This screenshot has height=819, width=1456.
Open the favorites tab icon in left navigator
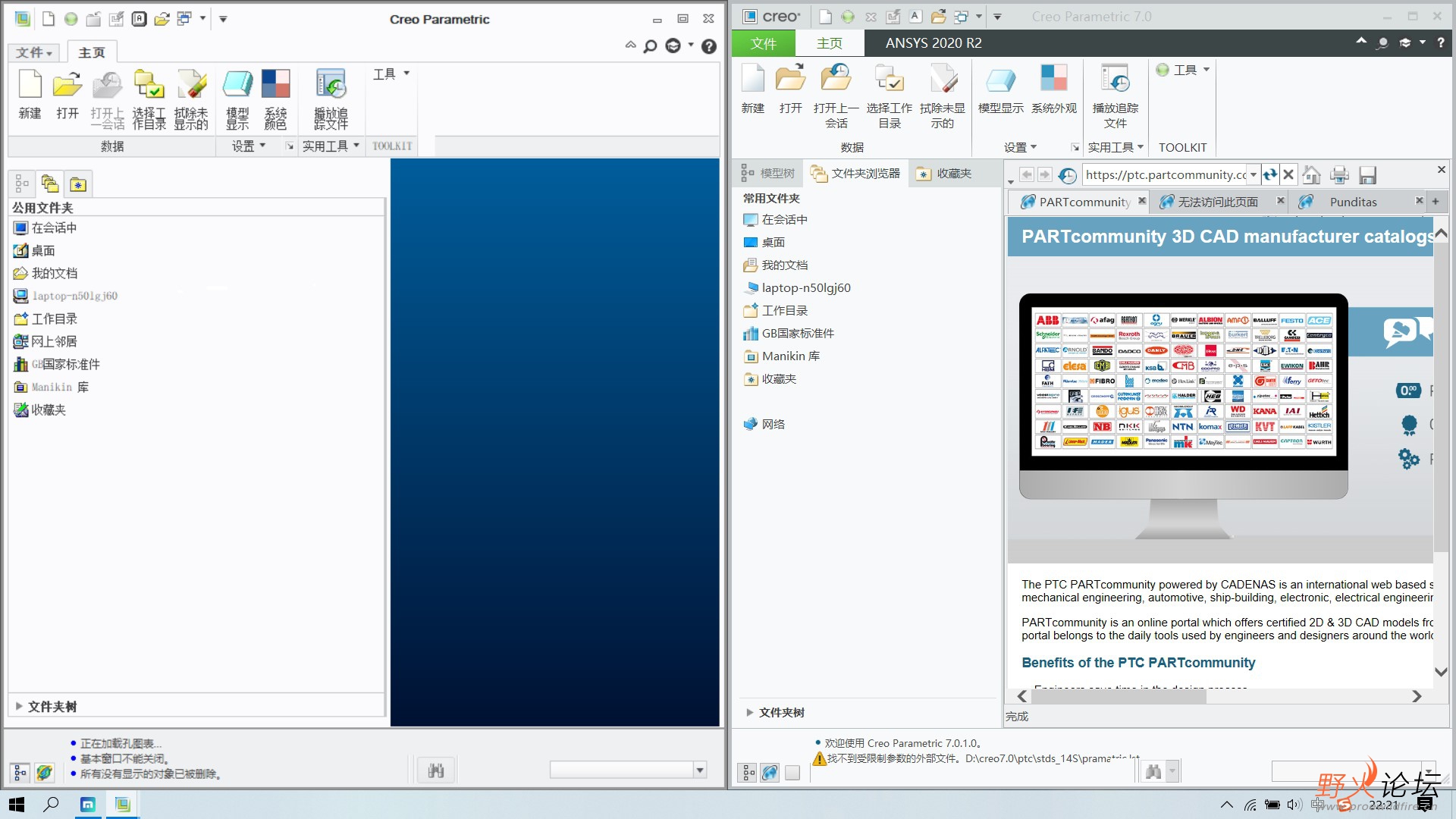coord(78,184)
